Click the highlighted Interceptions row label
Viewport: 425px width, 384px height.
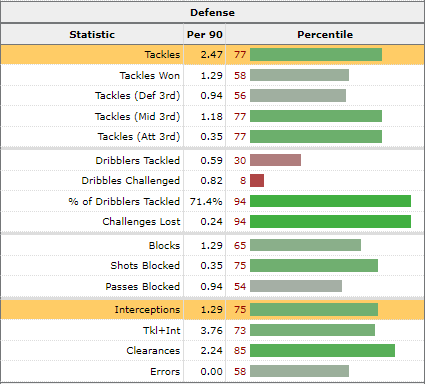(x=147, y=309)
